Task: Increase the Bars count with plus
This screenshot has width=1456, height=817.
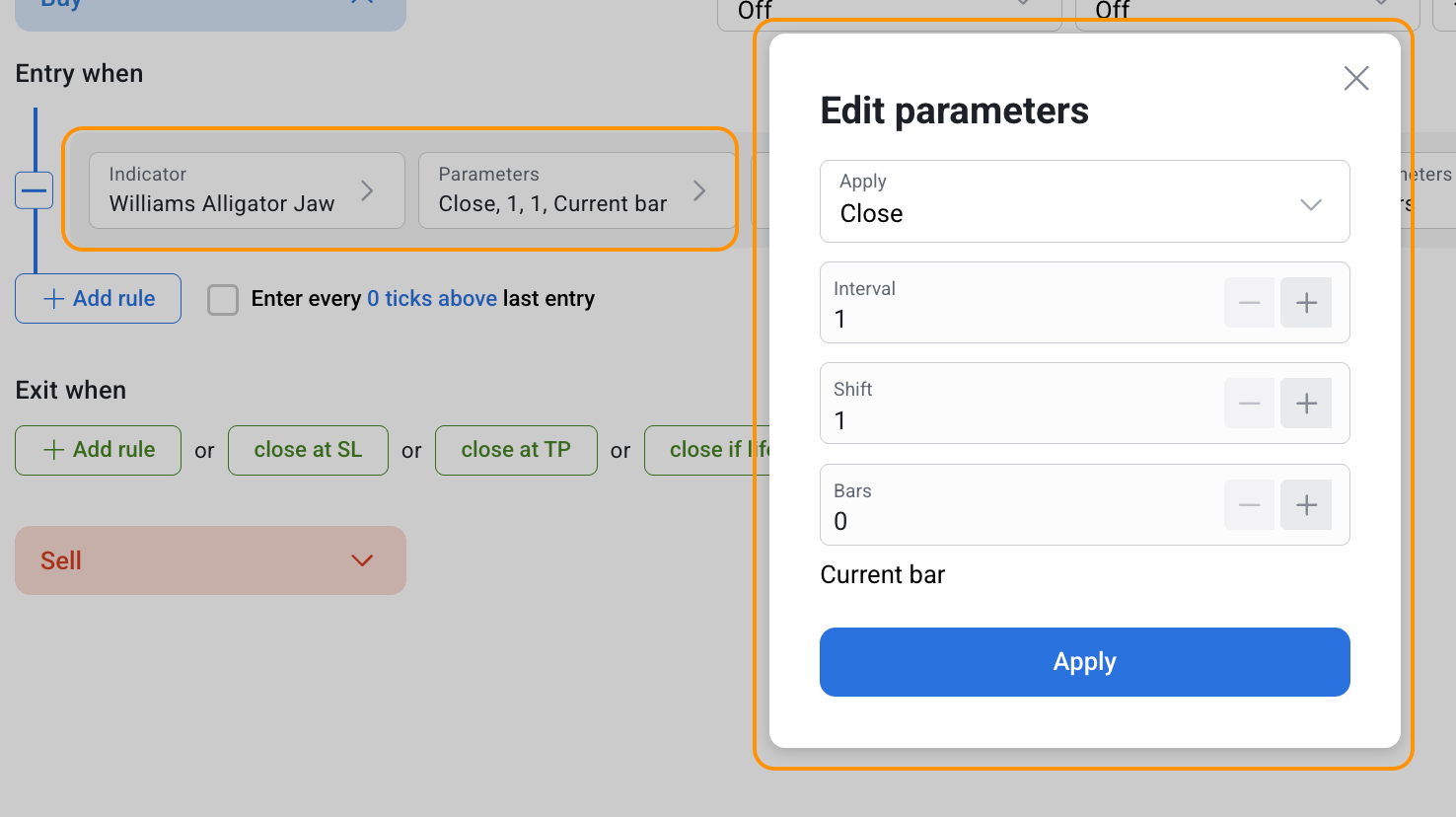Action: [x=1306, y=505]
